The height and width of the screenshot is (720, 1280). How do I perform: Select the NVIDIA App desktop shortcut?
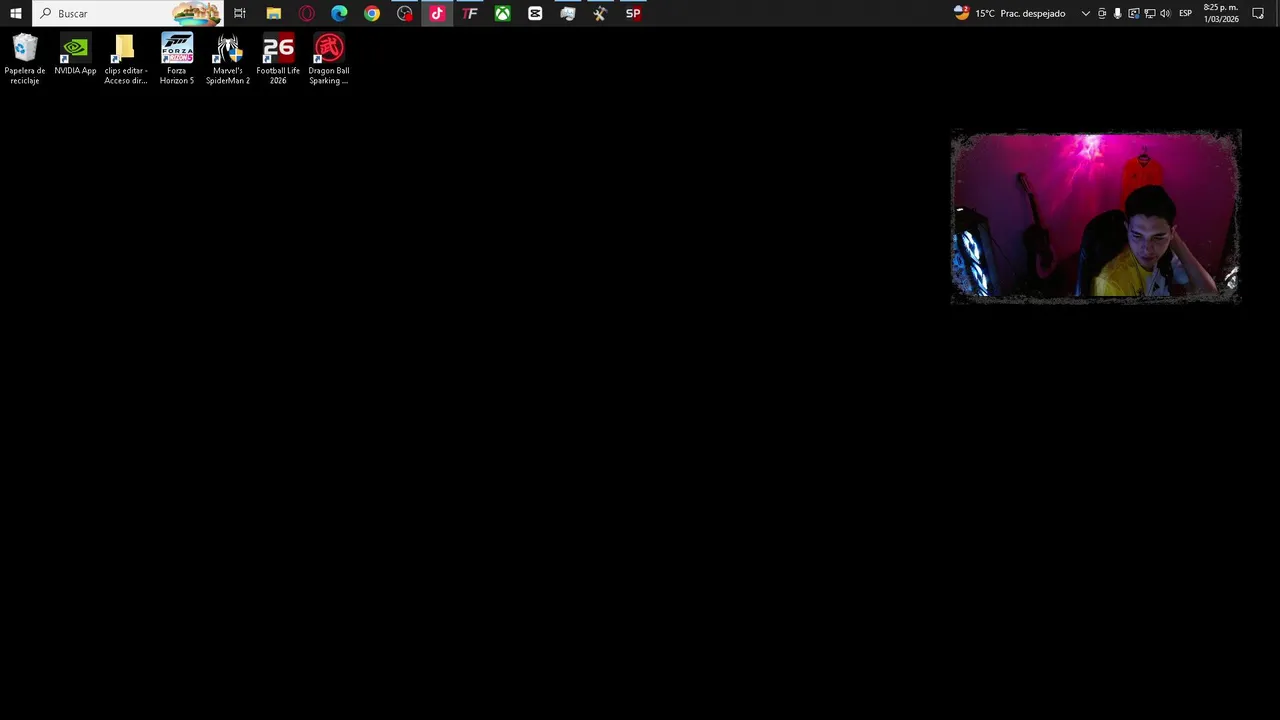75,56
